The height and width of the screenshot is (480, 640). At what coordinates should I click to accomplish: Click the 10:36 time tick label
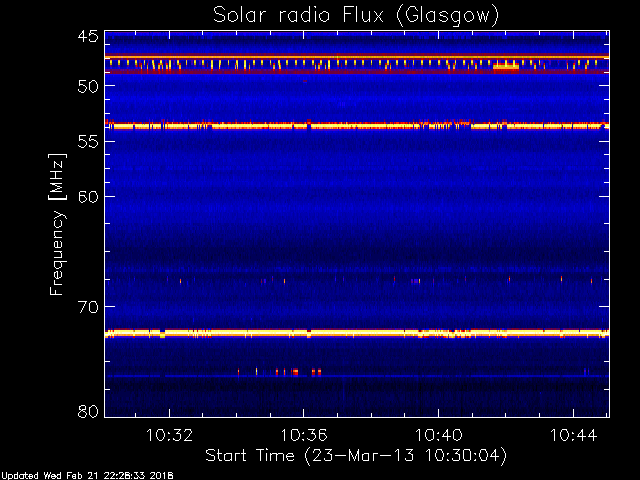pyautogui.click(x=304, y=435)
